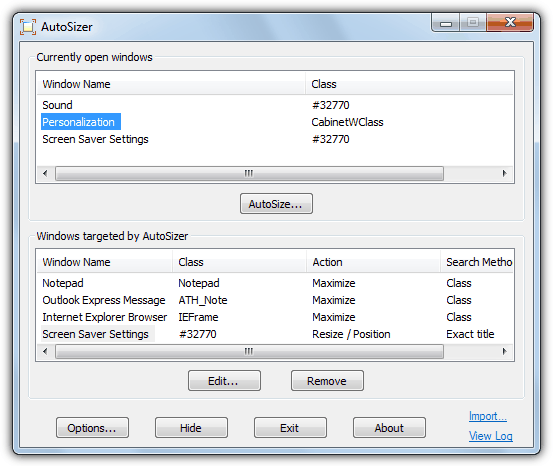
Task: Click right scroll arrow of open windows list
Action: coord(504,173)
